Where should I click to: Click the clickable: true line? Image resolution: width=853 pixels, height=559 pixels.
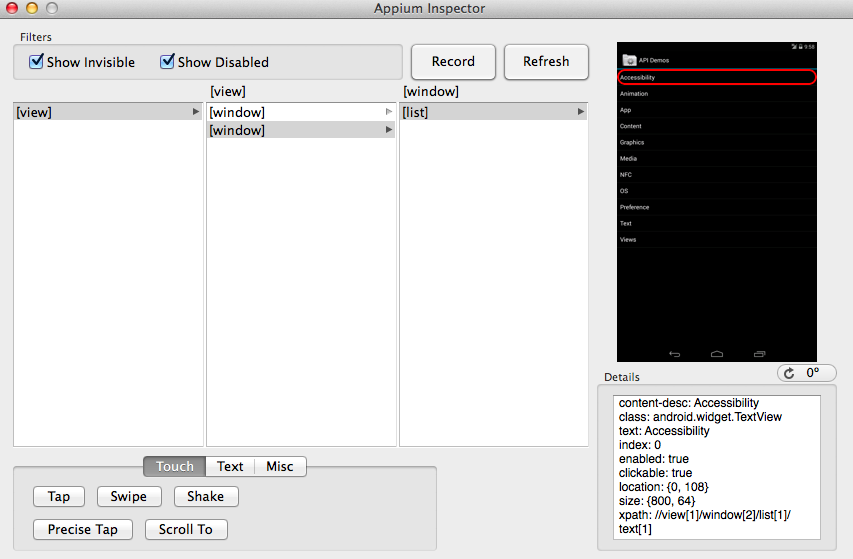tap(655, 473)
